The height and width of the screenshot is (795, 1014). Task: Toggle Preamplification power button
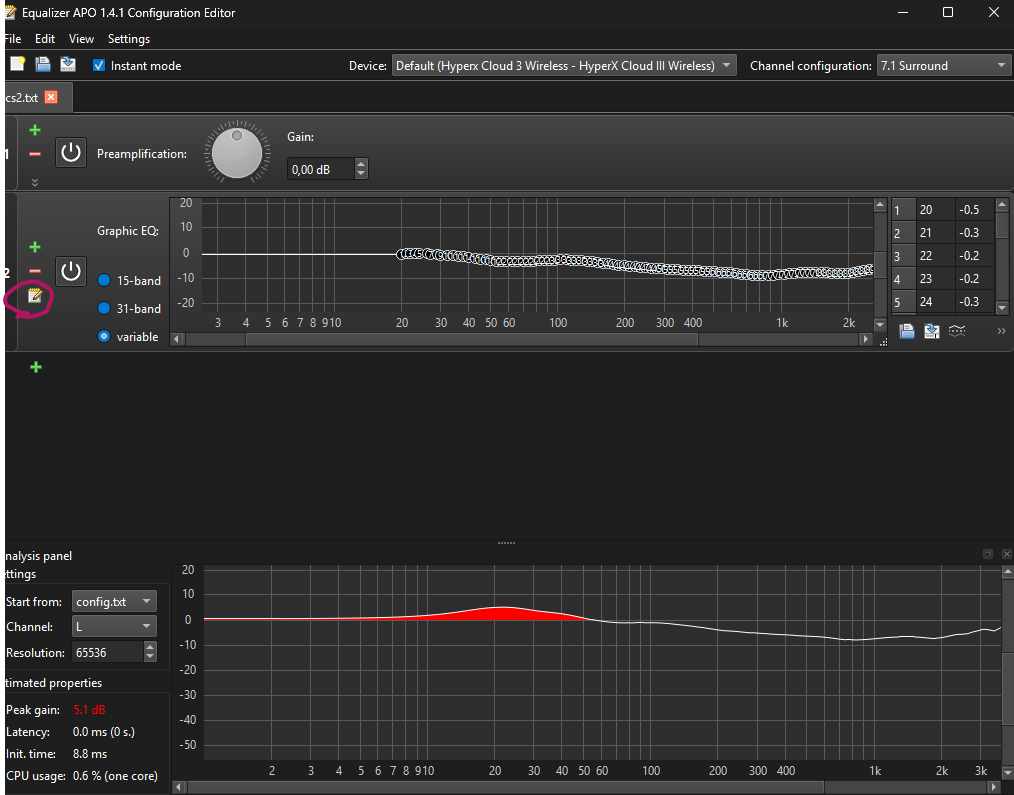click(x=70, y=153)
